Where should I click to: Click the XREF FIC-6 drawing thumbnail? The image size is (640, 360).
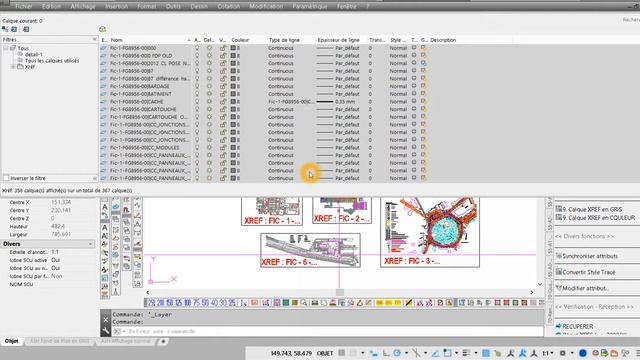[x=310, y=250]
